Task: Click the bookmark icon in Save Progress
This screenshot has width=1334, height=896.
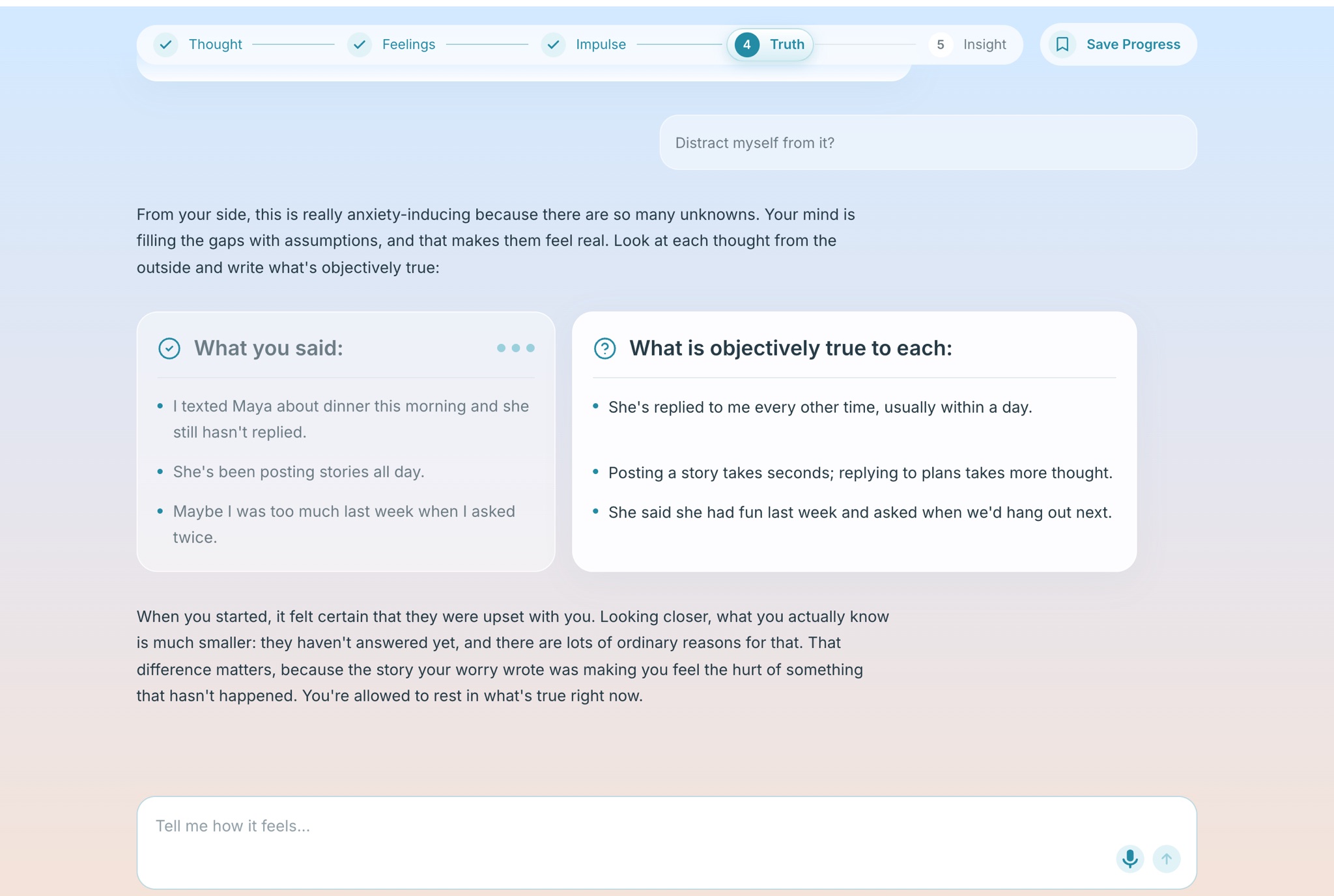Action: point(1062,44)
